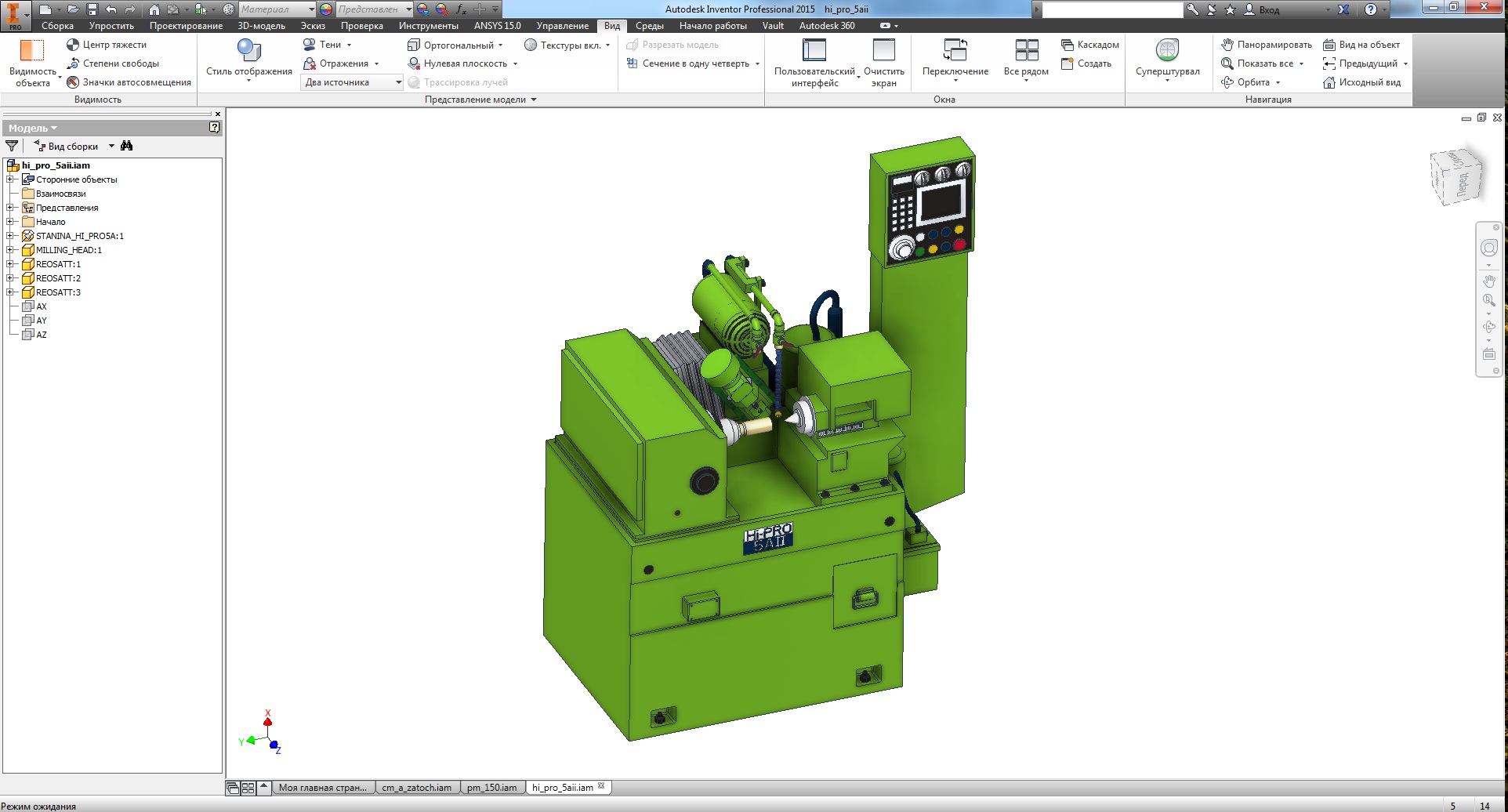
Task: Go to Предыдущий previous view
Action: click(x=1361, y=63)
